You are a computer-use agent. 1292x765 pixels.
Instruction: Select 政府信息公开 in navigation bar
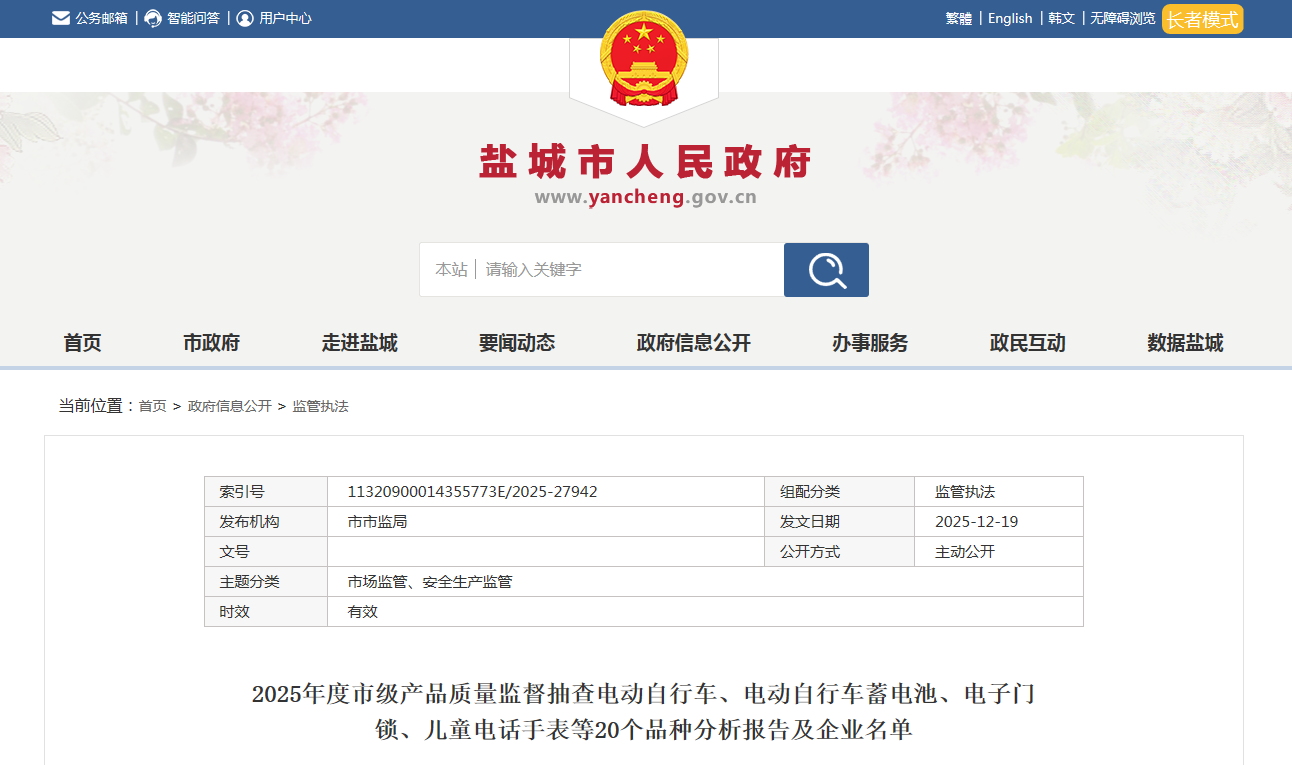point(694,343)
